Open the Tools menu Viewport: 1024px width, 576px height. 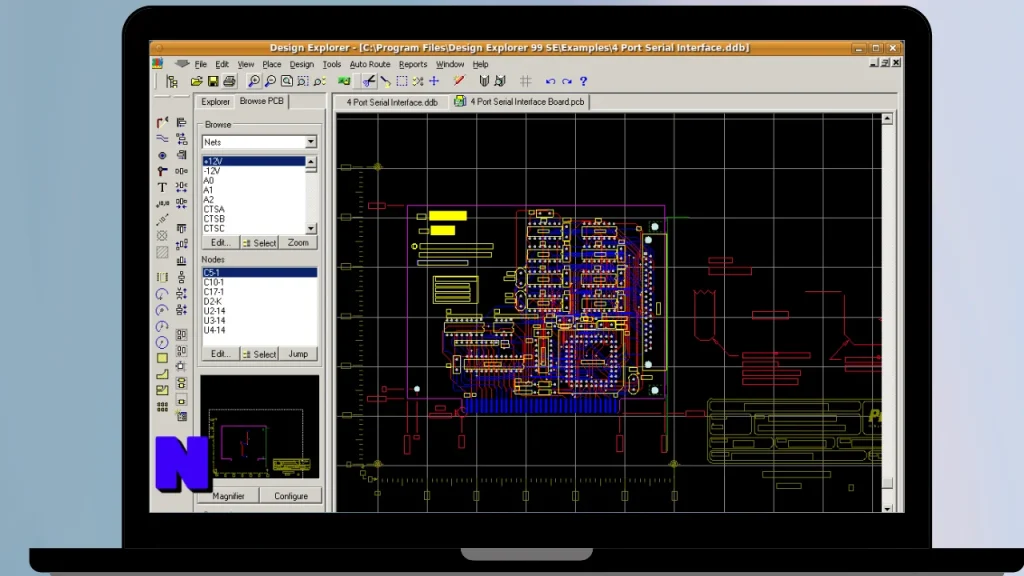tap(331, 64)
